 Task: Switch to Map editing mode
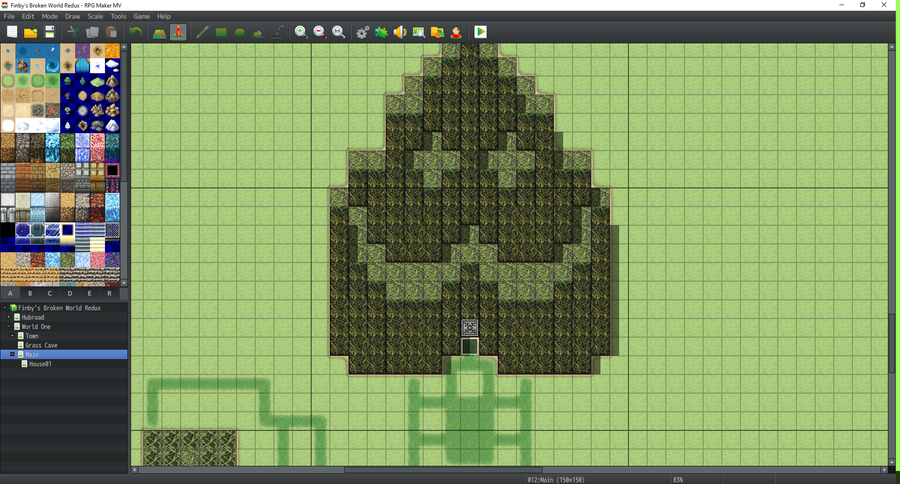click(x=160, y=32)
